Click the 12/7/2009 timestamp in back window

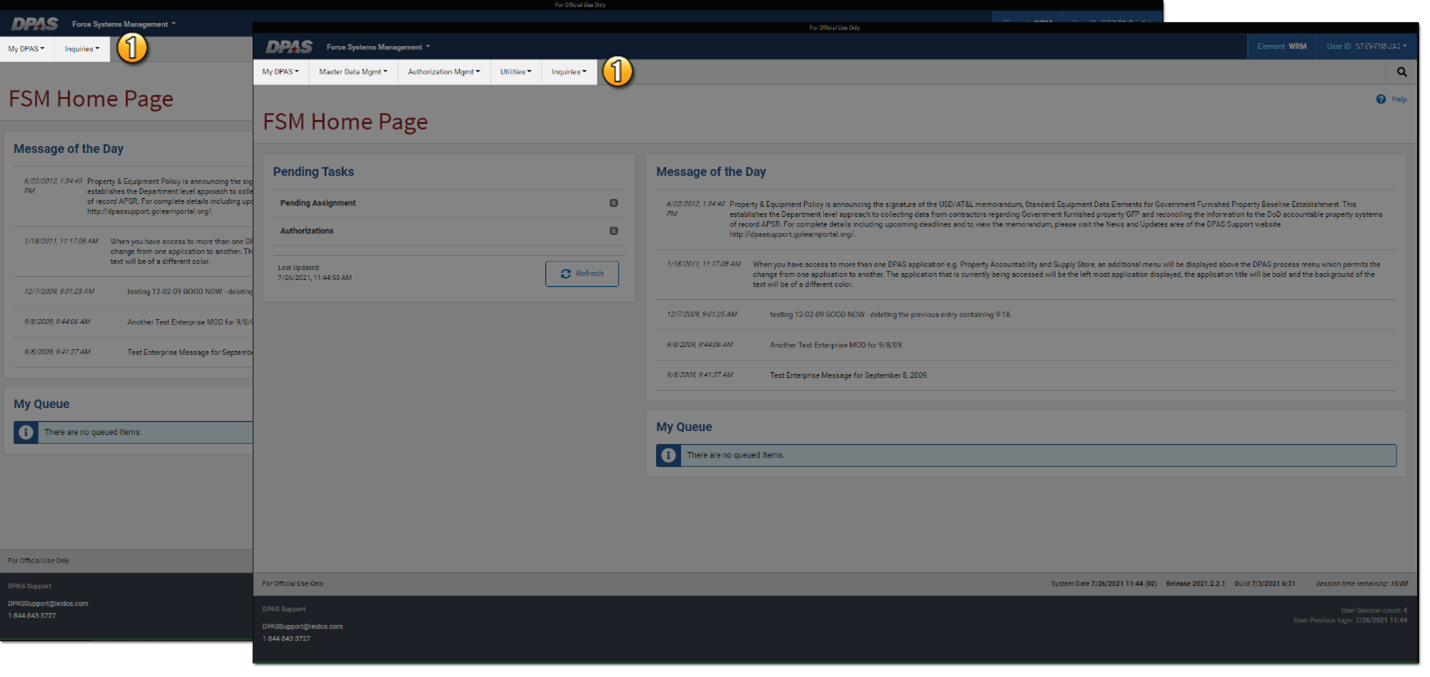point(59,291)
